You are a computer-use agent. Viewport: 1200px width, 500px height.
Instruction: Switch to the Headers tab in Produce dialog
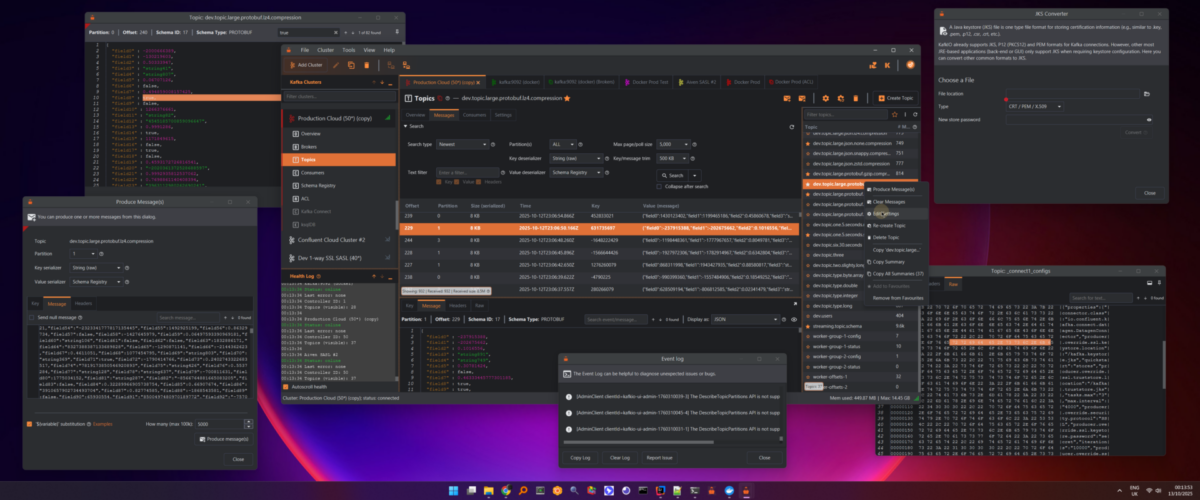coord(83,302)
